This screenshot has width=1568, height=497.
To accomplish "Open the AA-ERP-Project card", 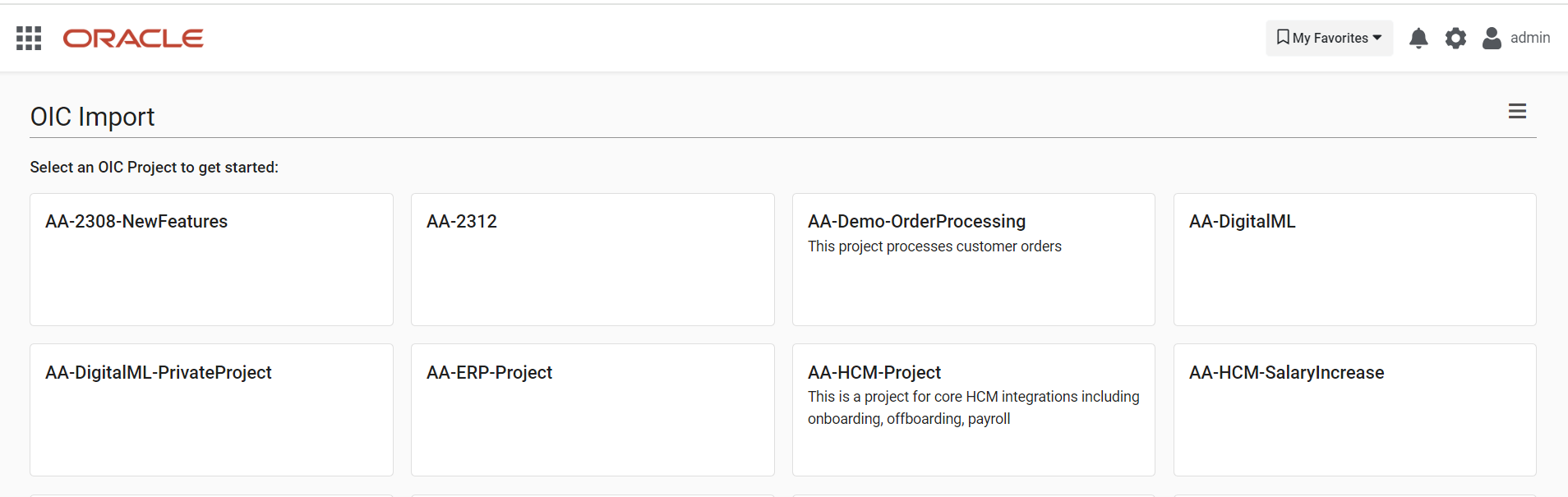I will tap(593, 410).
